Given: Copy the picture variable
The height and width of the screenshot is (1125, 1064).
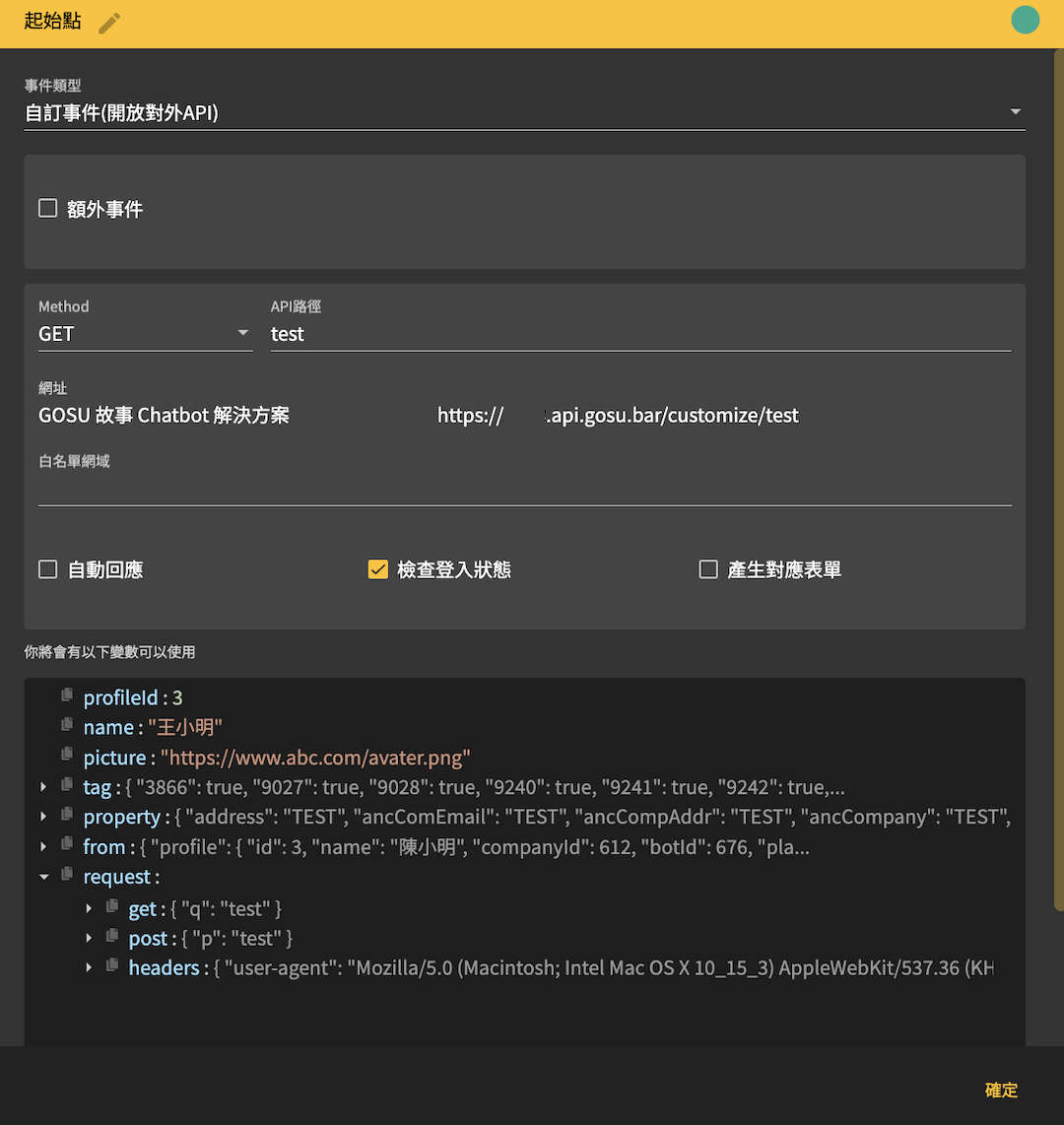Looking at the screenshot, I should (67, 755).
